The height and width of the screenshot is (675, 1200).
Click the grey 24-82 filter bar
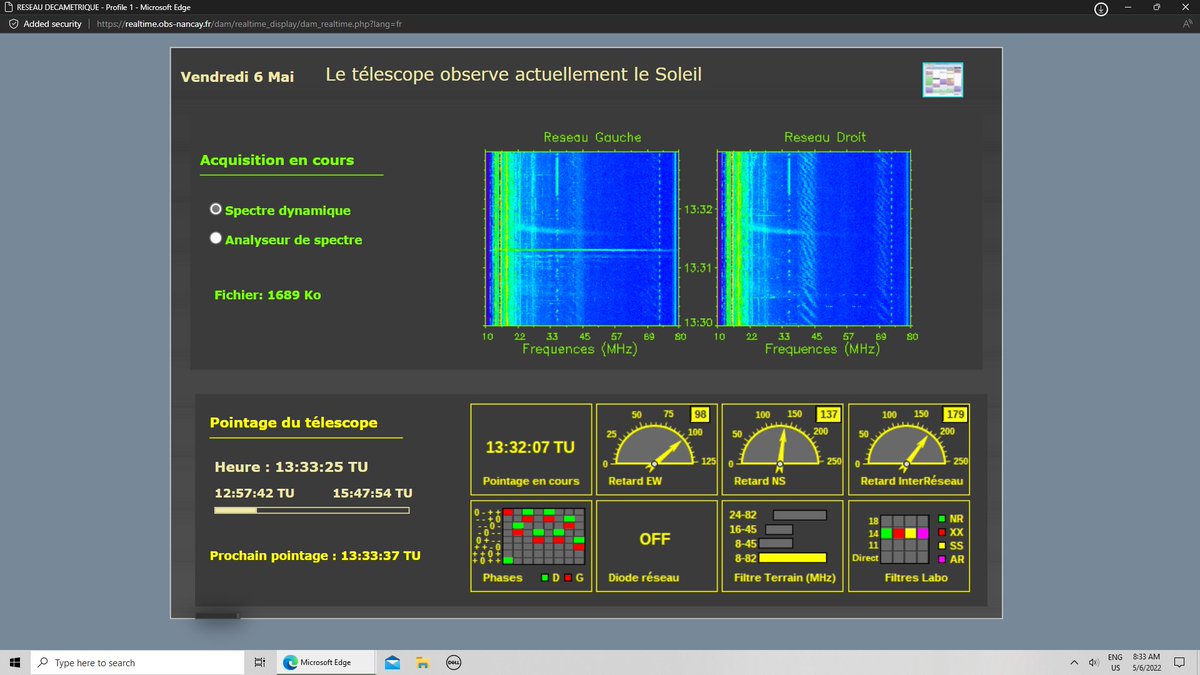800,515
